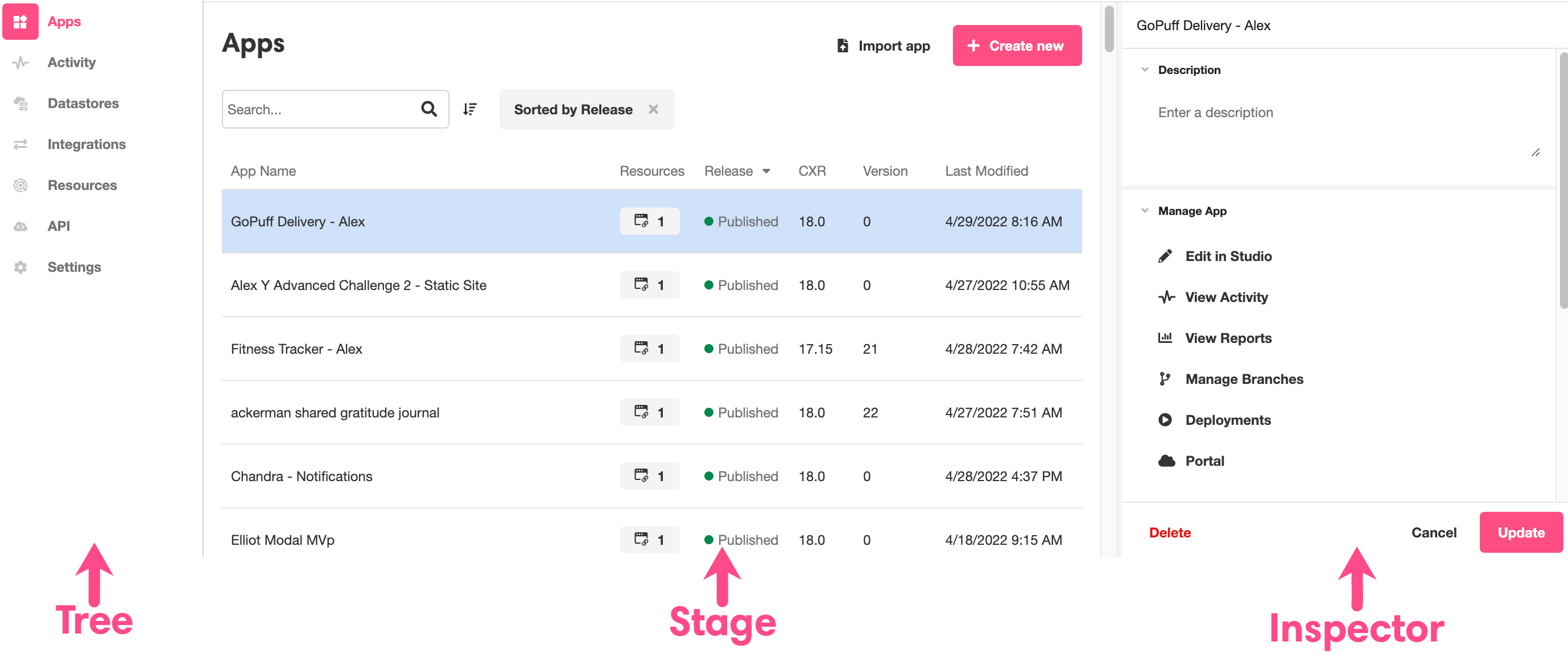Screen dimensions: 1568x654
Task: Click the View Reports chart icon
Action: (1165, 338)
